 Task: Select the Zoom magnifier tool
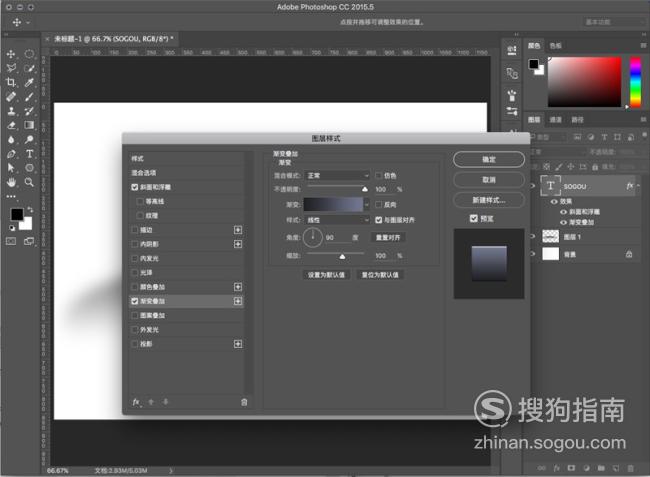click(x=29, y=182)
